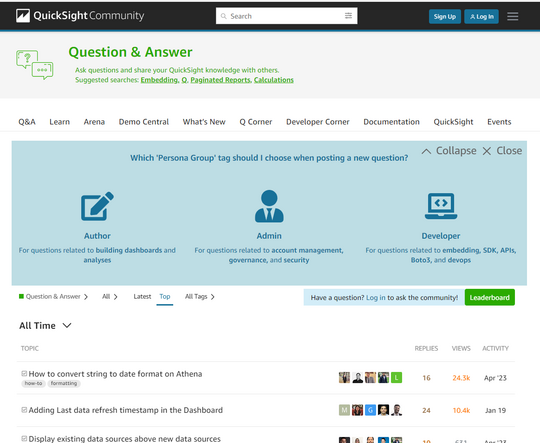Screen dimensions: 540x443
Task: Open the hamburger menu icon
Action: click(x=512, y=16)
